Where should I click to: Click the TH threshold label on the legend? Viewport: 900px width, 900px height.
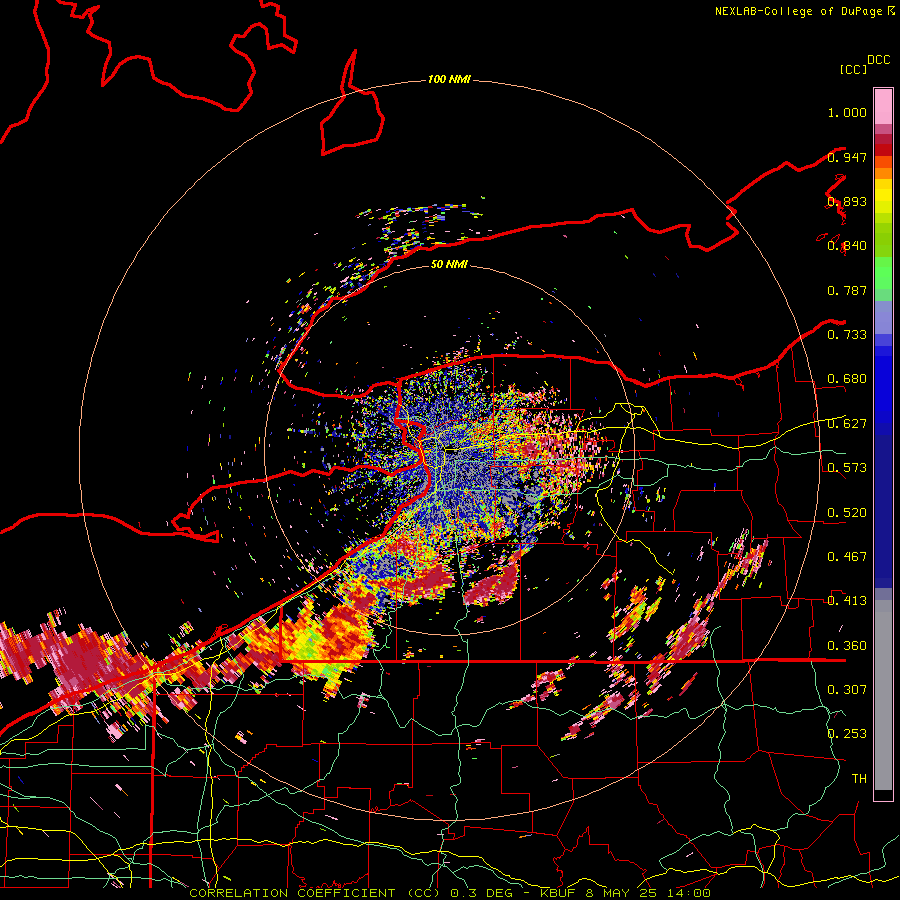tap(859, 779)
